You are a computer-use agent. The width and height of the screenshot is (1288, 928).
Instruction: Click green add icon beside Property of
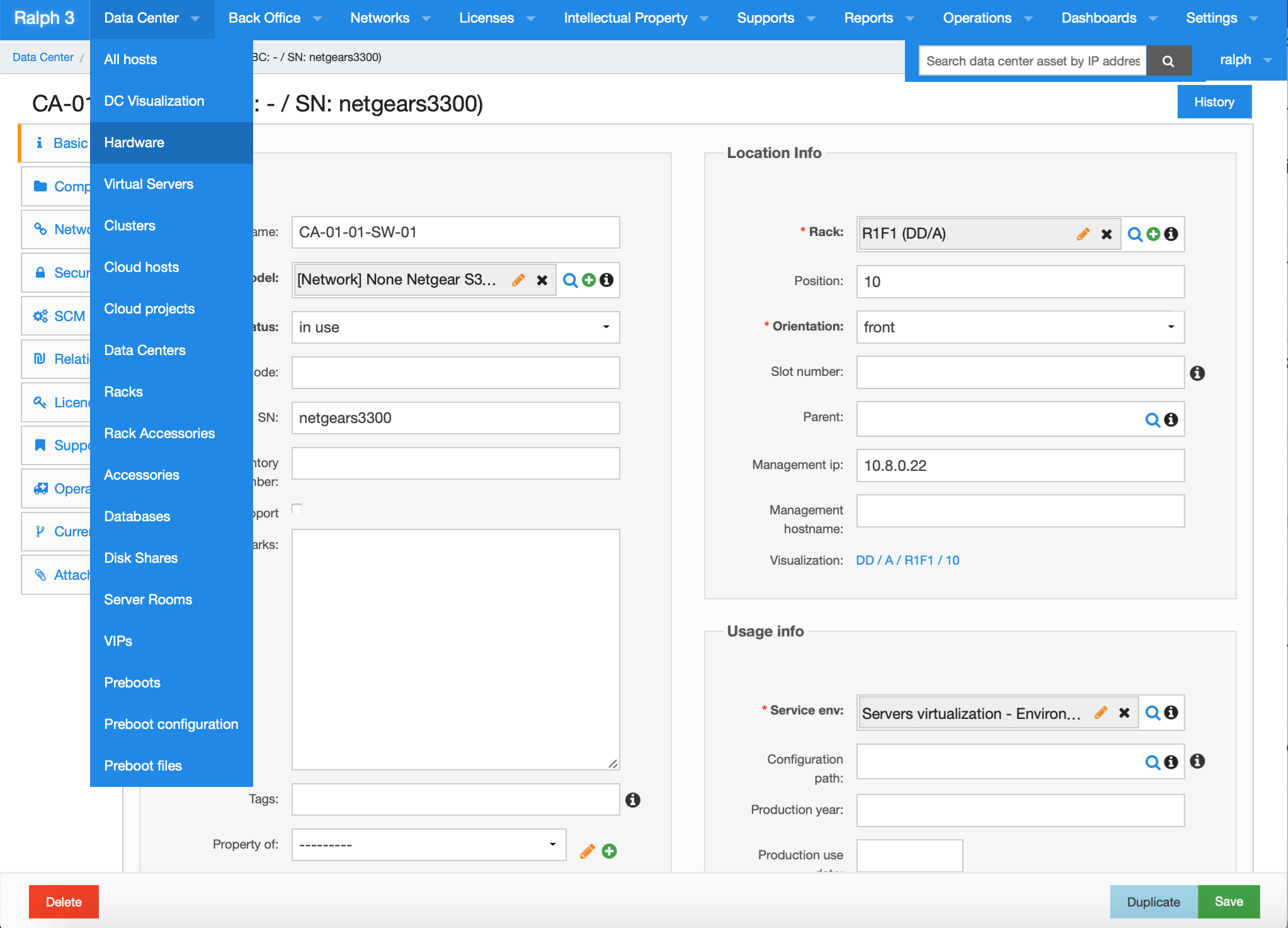click(x=609, y=851)
